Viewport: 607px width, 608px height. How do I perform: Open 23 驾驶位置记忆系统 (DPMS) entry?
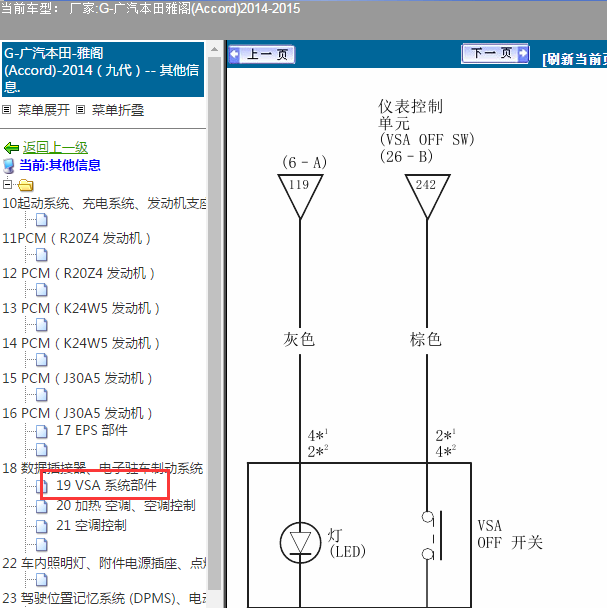click(104, 598)
